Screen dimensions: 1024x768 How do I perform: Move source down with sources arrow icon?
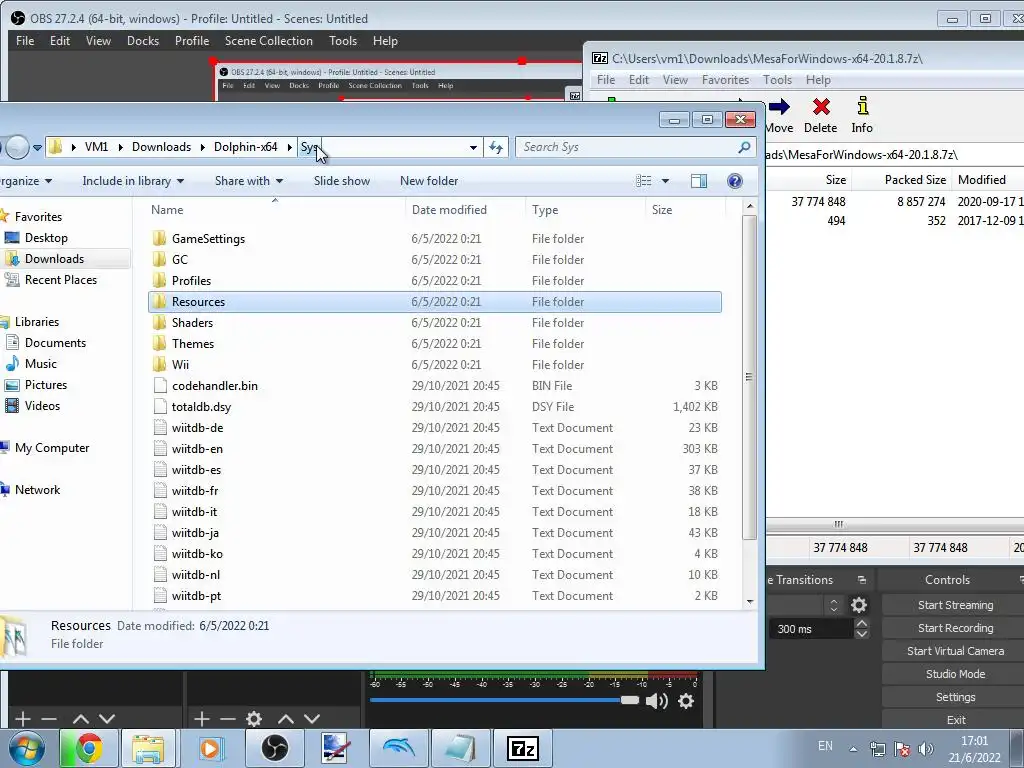(x=312, y=719)
